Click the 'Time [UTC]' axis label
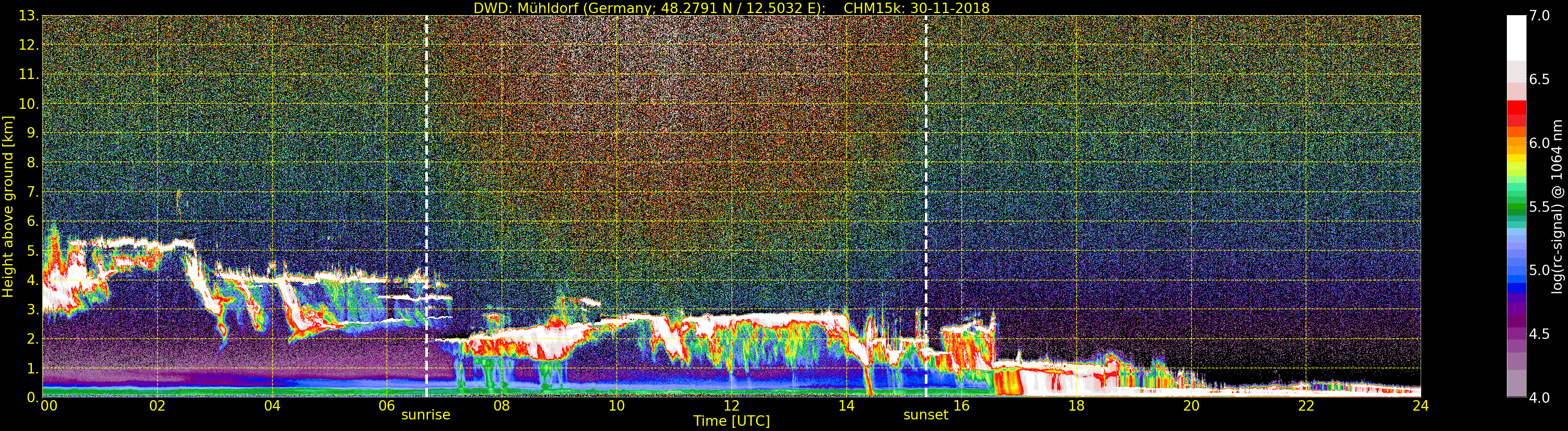The image size is (1568, 431). click(x=731, y=421)
